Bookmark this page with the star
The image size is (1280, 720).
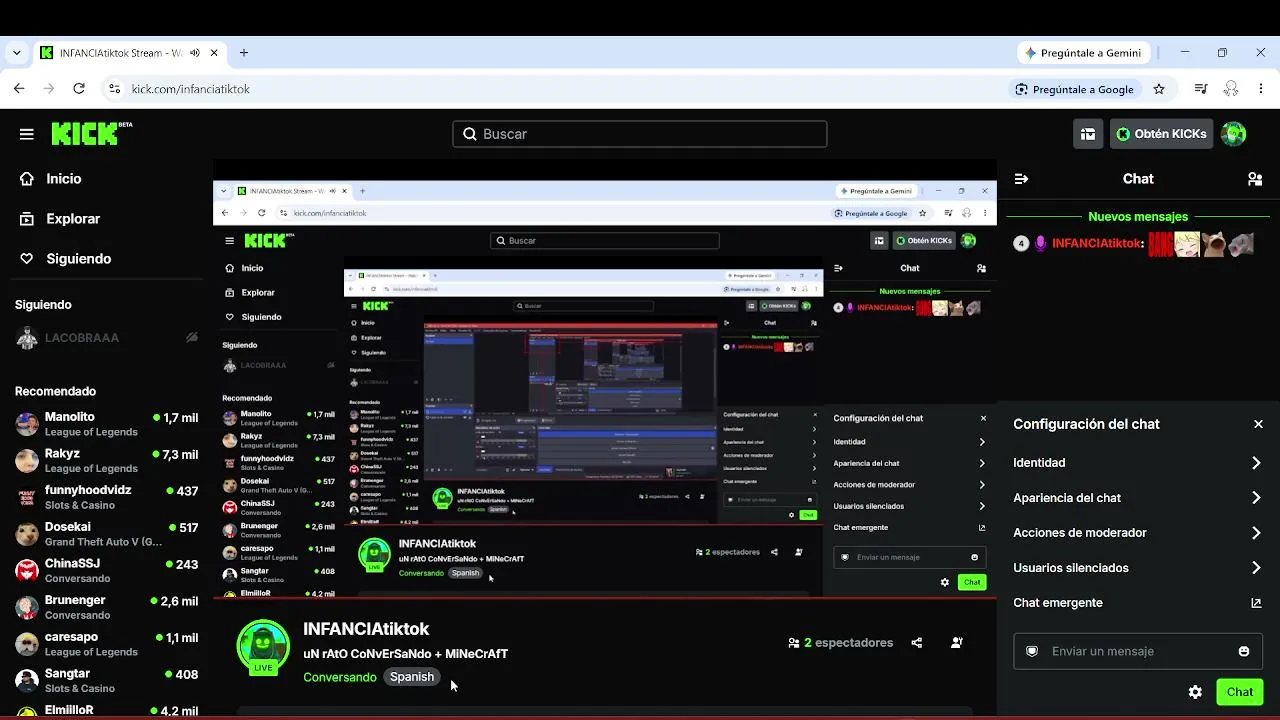pyautogui.click(x=1159, y=89)
